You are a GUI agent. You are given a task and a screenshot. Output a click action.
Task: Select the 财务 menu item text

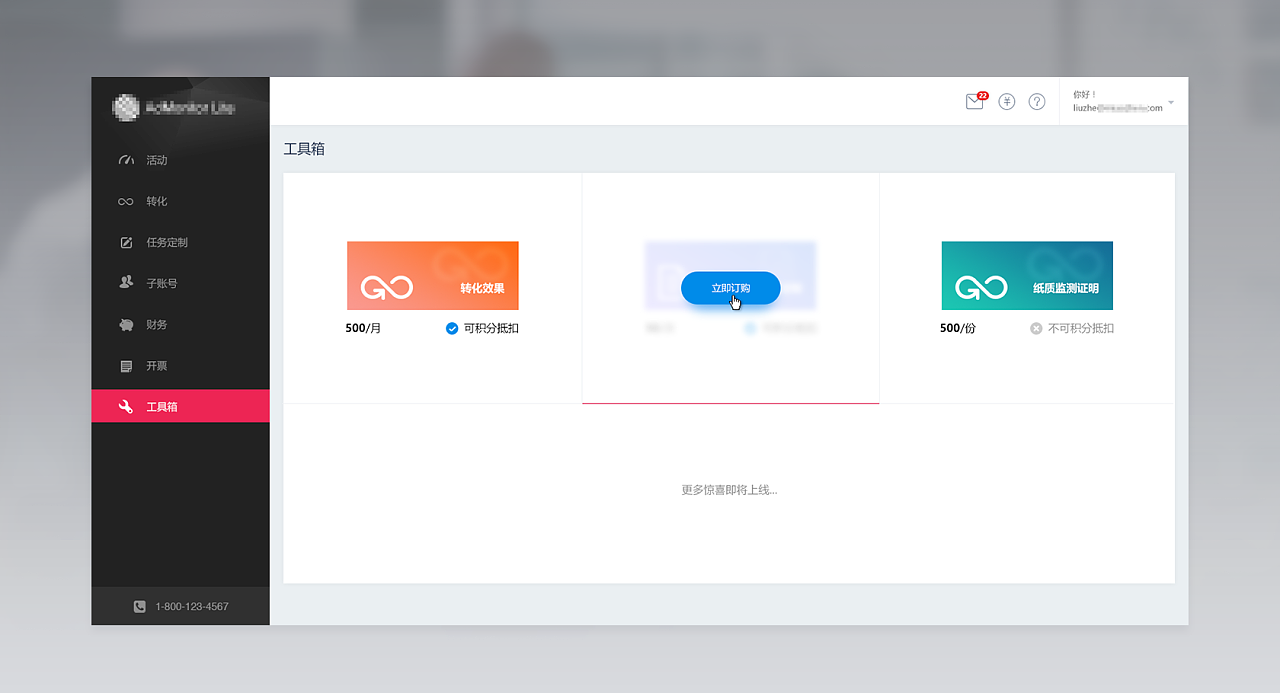157,325
